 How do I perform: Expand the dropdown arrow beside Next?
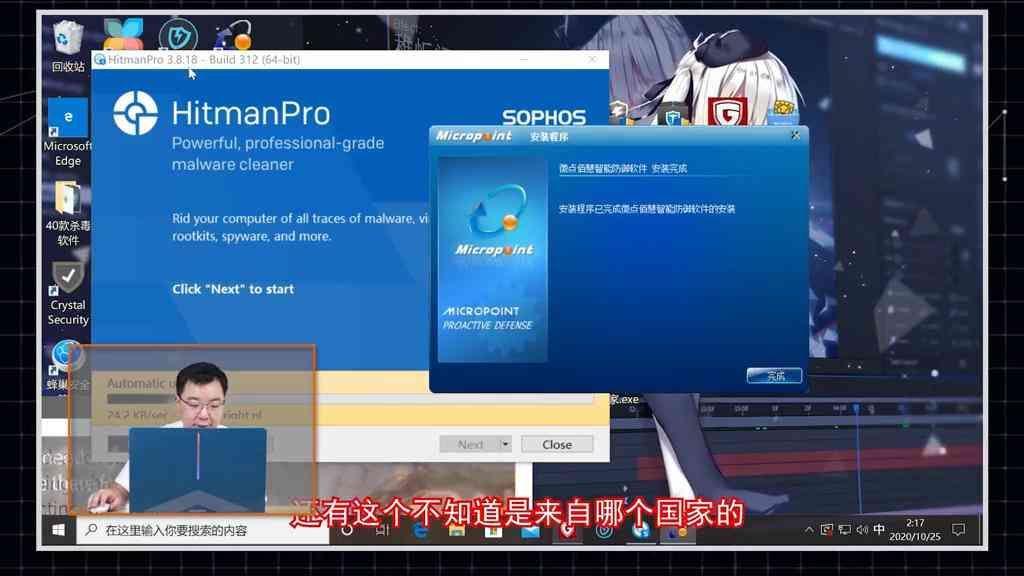(505, 444)
